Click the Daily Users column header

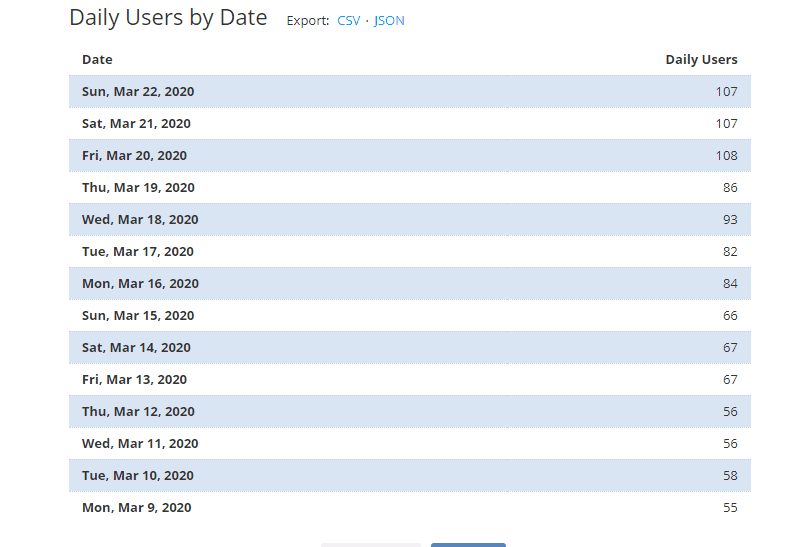click(701, 60)
